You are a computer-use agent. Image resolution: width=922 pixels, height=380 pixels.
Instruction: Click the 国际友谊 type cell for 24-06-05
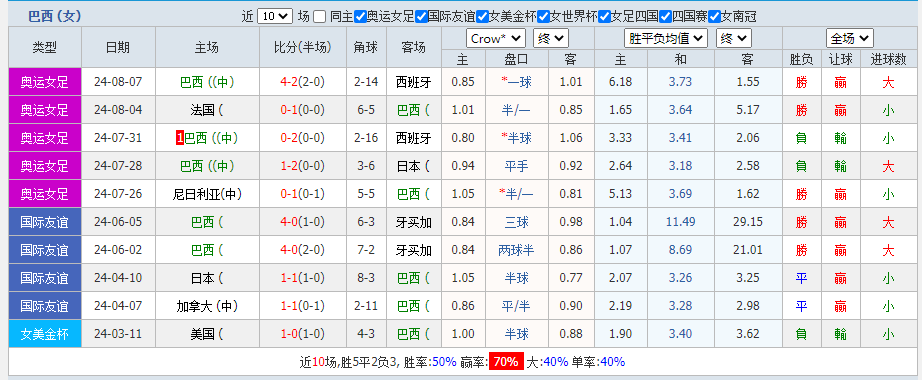(45, 222)
